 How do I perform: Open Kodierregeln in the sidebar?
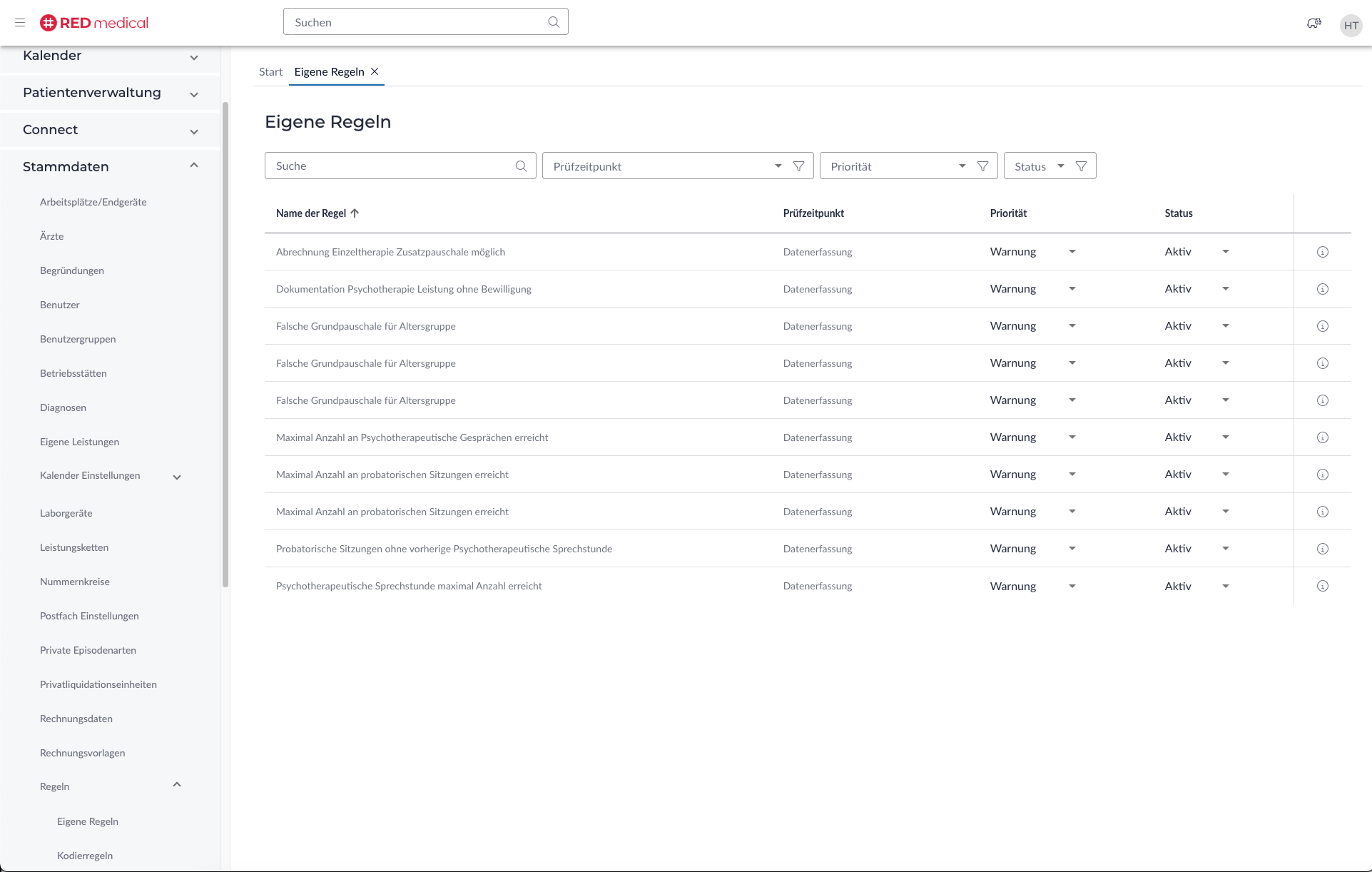pos(85,856)
